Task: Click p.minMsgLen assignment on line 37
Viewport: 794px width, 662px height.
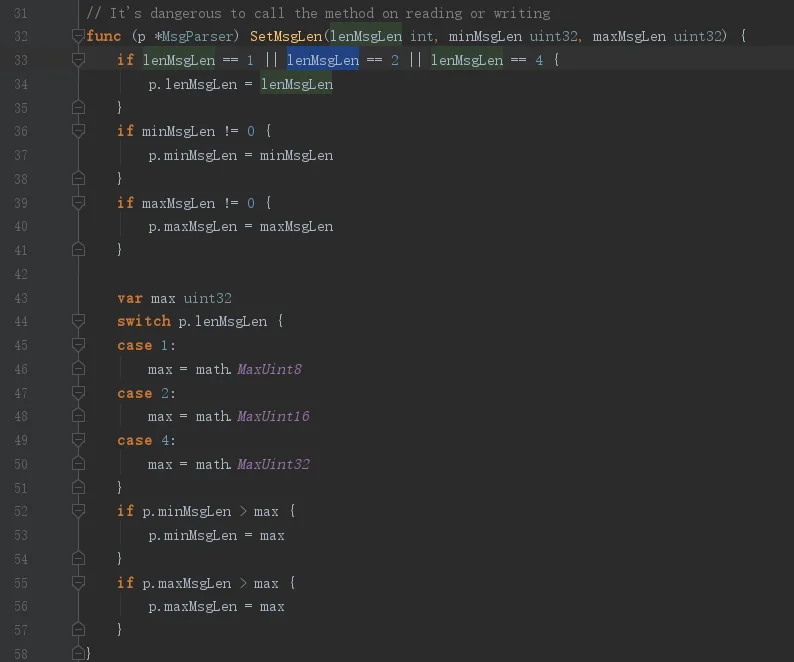Action: point(241,155)
